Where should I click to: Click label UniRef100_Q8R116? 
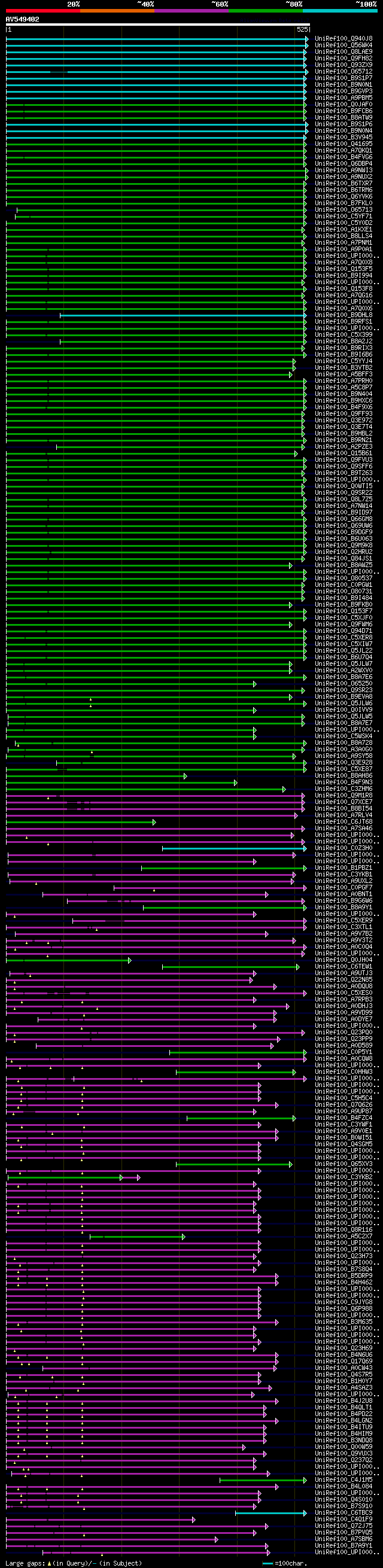[344, 1230]
